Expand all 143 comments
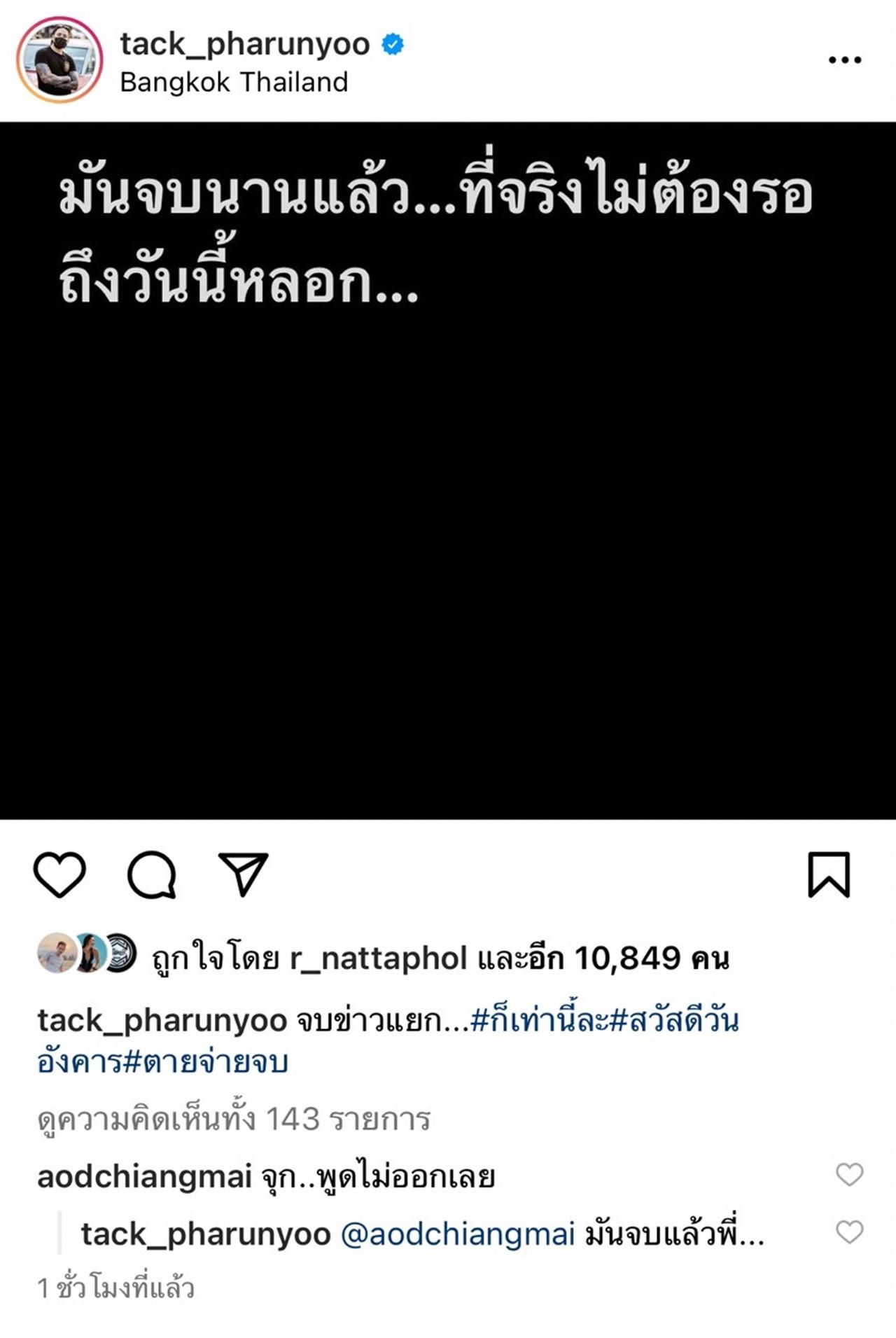This screenshot has height=1338, width=896. (x=234, y=1119)
